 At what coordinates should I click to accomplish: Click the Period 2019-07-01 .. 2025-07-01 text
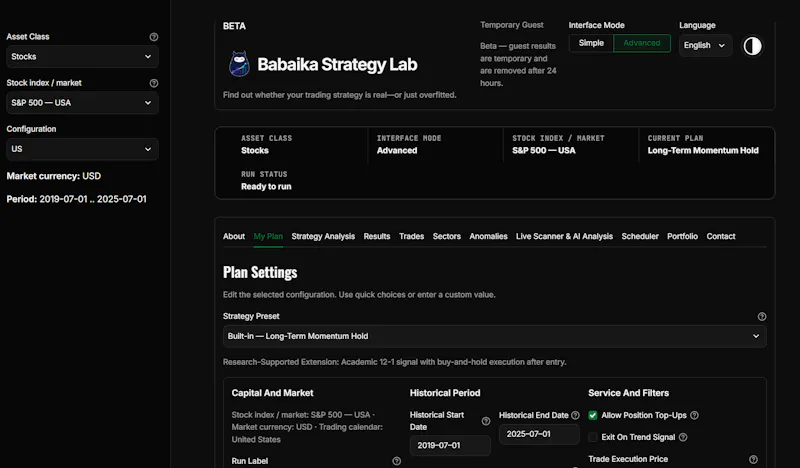point(77,199)
